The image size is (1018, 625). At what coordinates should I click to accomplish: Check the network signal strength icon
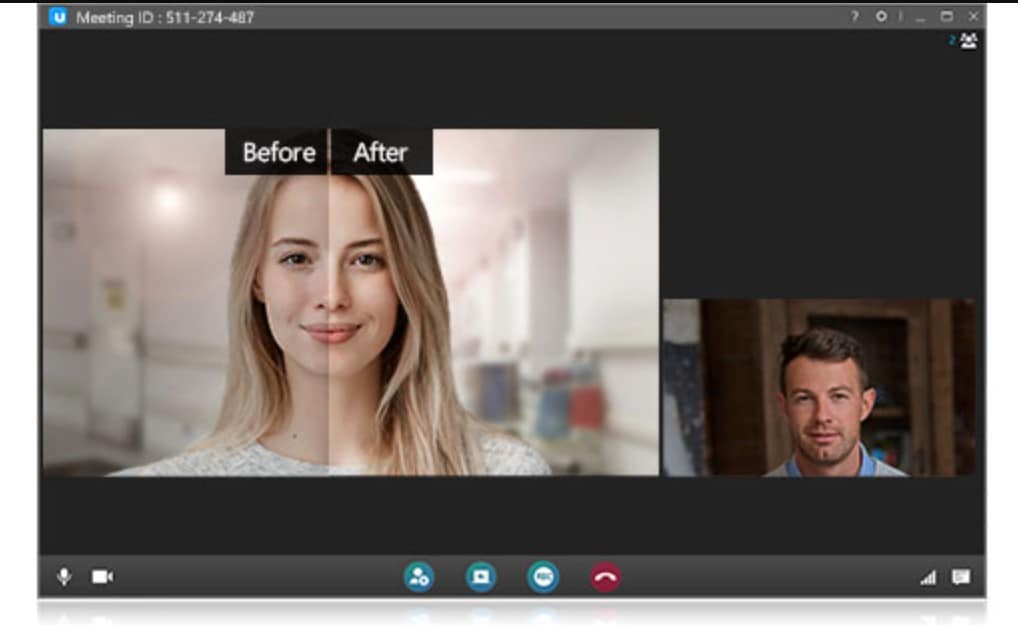(928, 577)
